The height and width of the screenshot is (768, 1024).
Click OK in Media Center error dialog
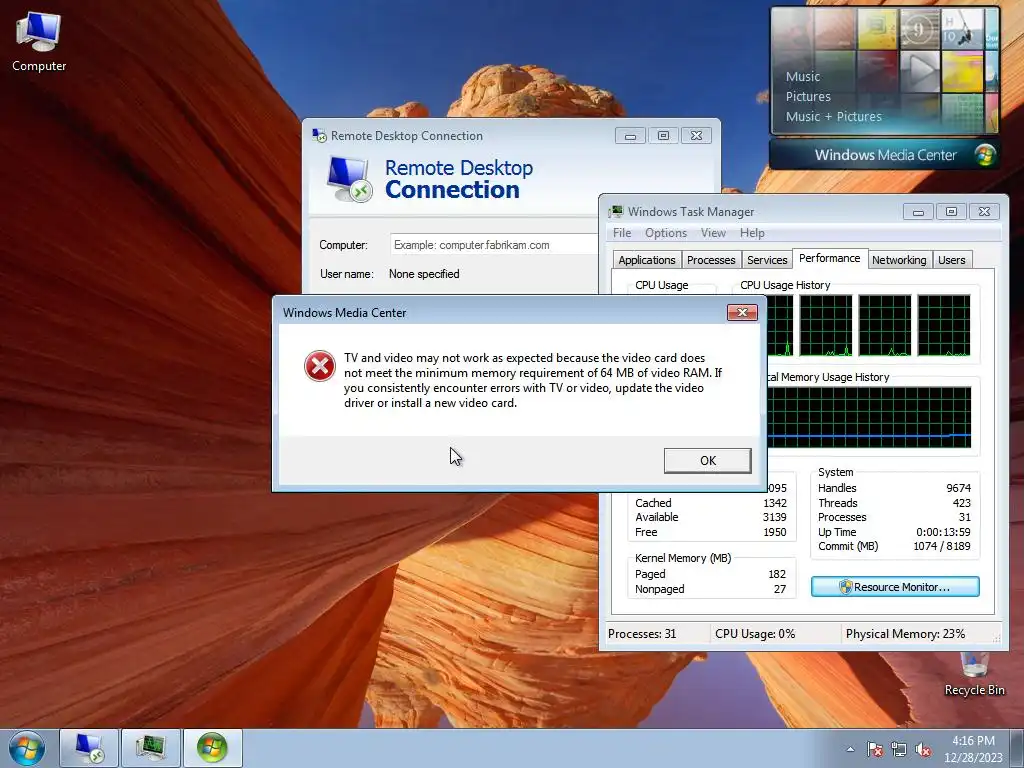point(707,460)
